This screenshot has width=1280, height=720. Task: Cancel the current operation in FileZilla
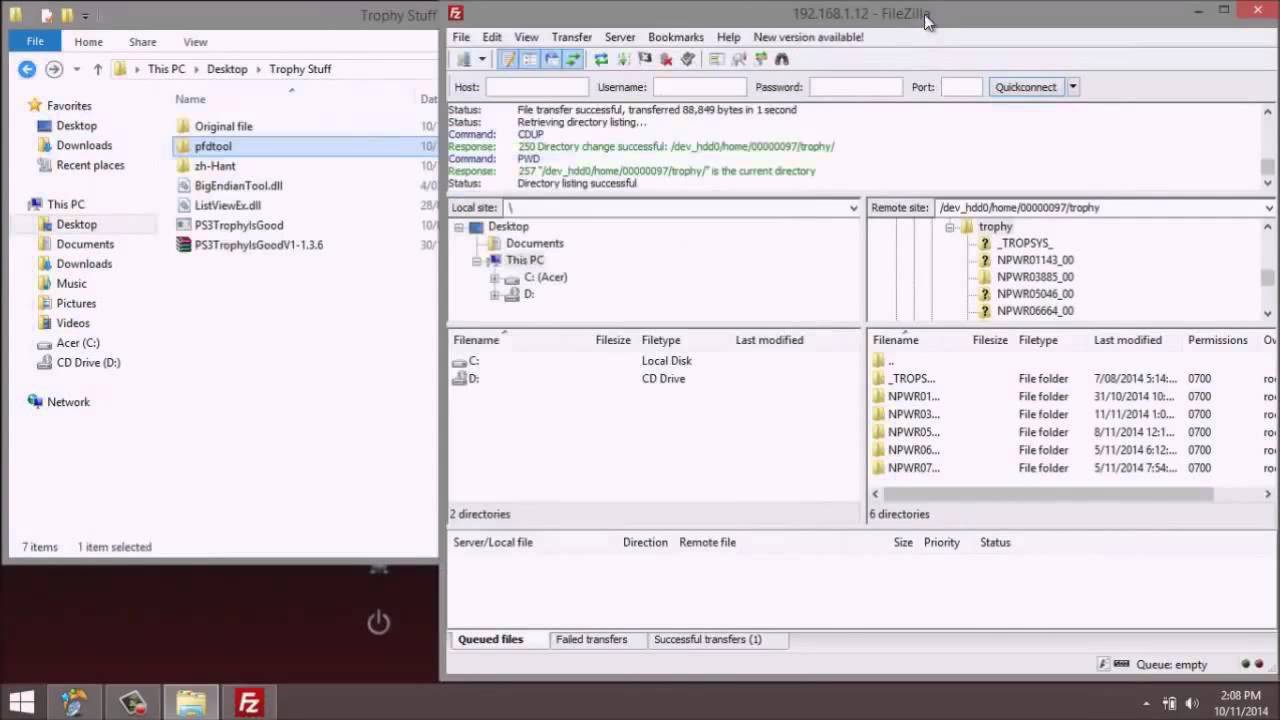pos(645,60)
